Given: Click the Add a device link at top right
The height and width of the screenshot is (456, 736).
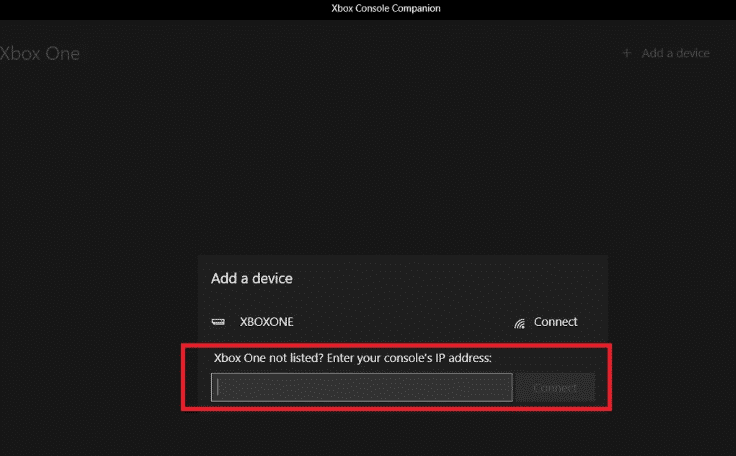Looking at the screenshot, I should click(675, 53).
